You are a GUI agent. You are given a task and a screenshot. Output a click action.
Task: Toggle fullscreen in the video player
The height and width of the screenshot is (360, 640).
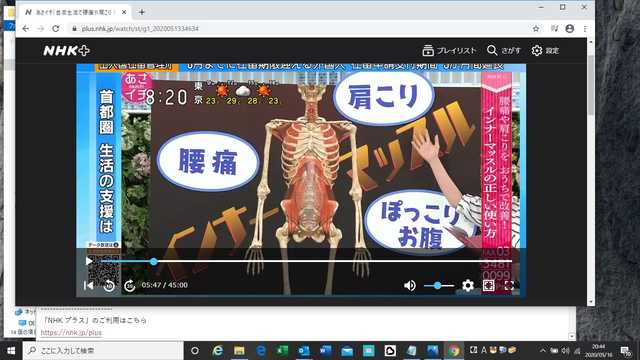[x=509, y=285]
